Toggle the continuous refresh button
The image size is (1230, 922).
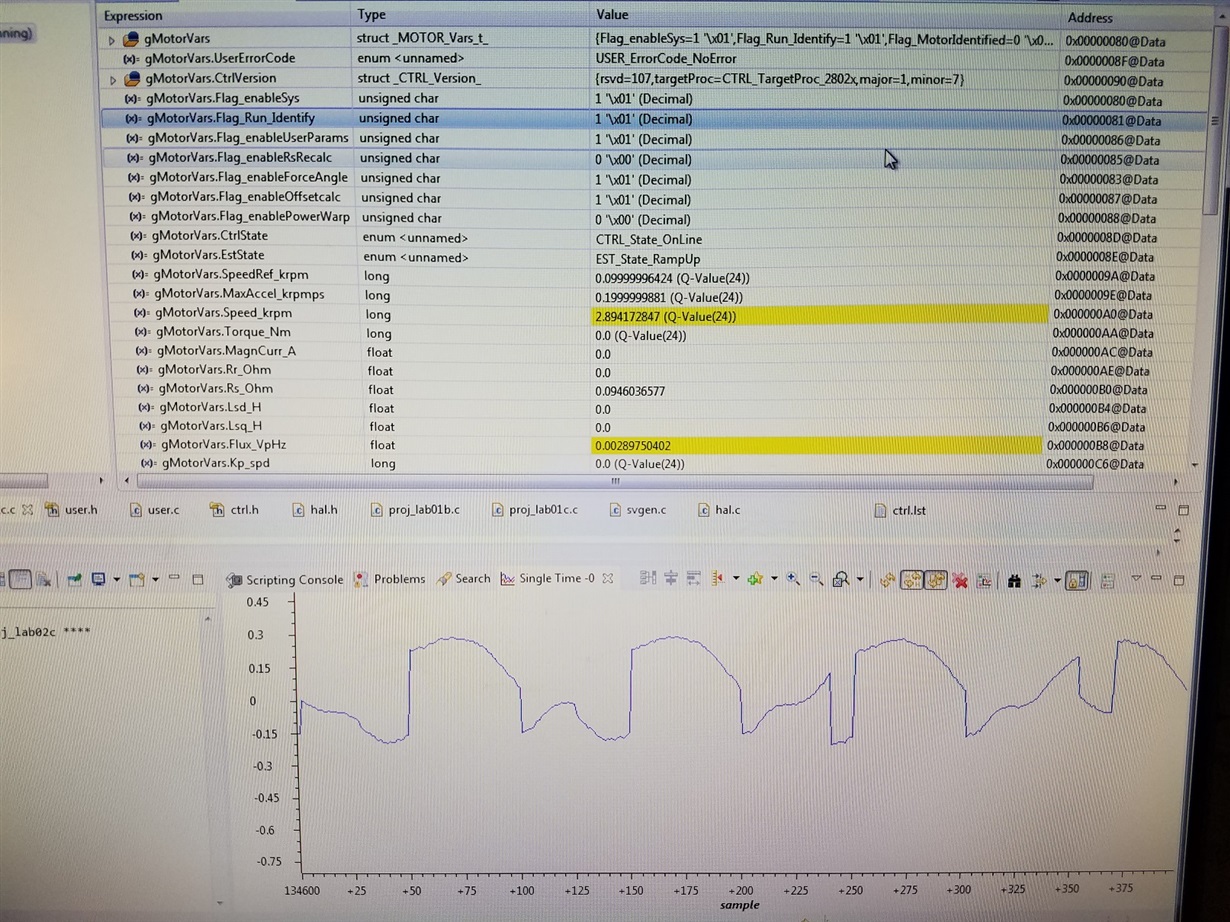coord(936,579)
